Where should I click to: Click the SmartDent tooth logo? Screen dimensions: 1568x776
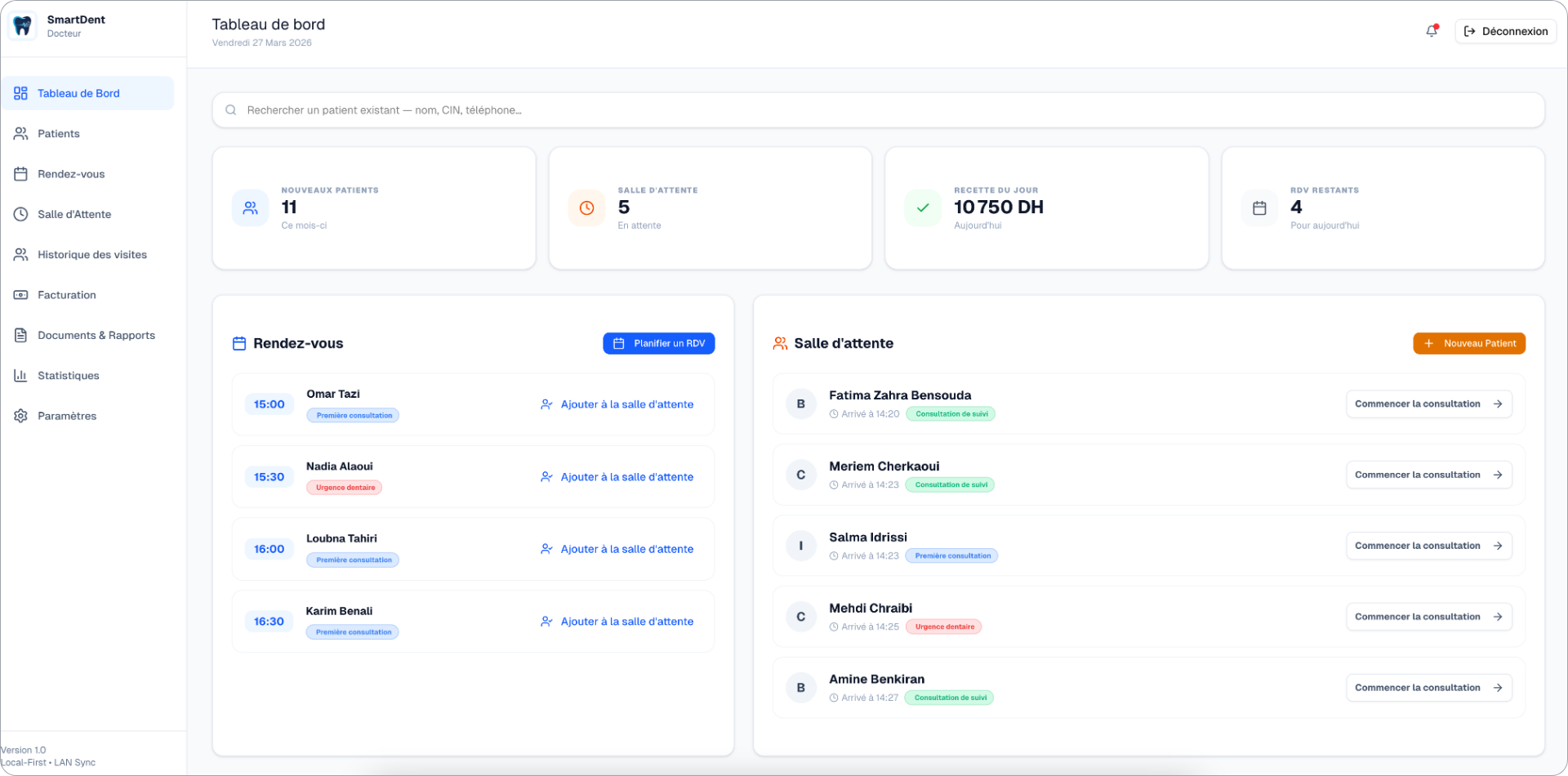coord(23,26)
